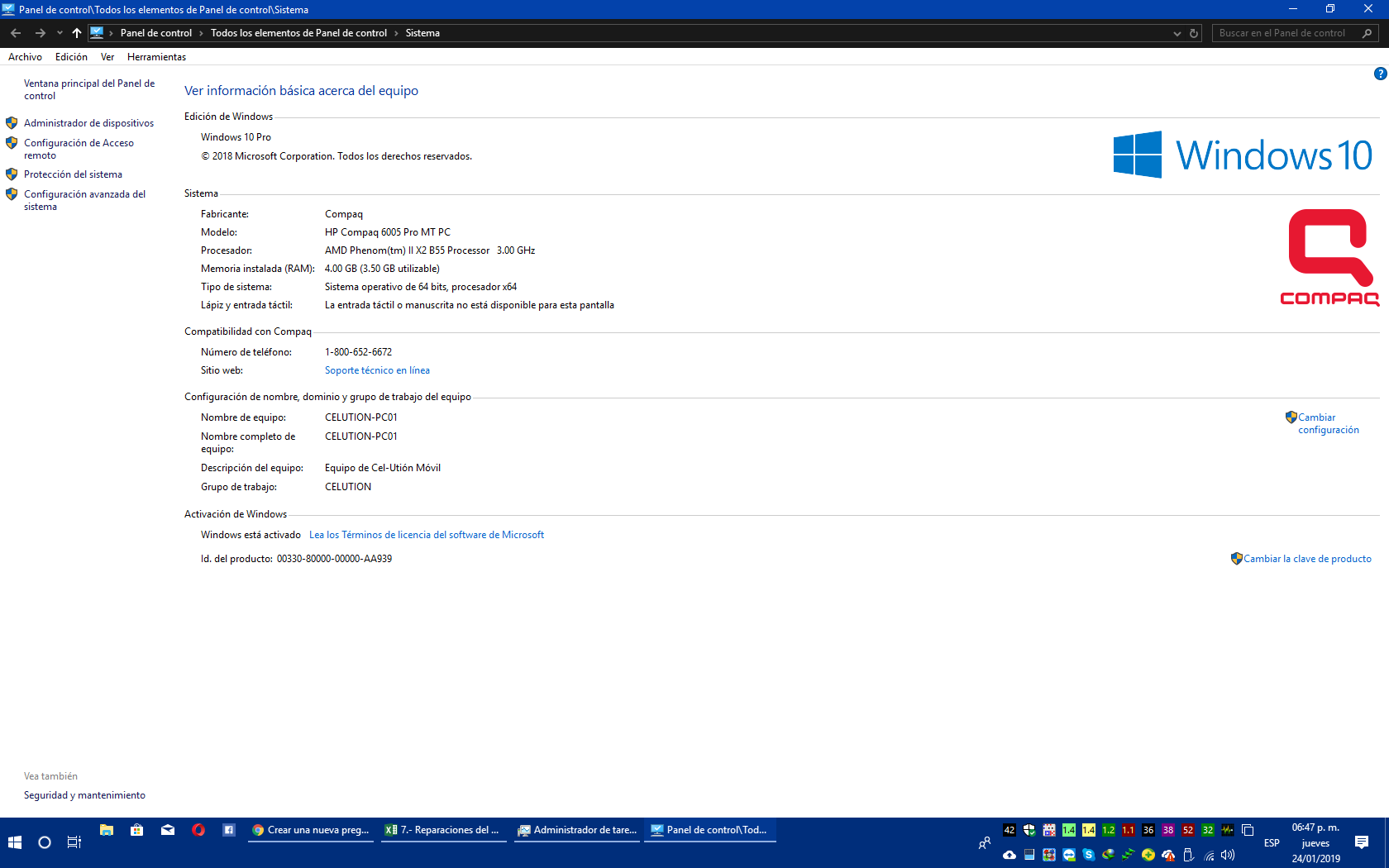Viewport: 1389px width, 868px height.
Task: Switch to Chrome 'Crear una nueva preg...' window
Action: coord(311,830)
